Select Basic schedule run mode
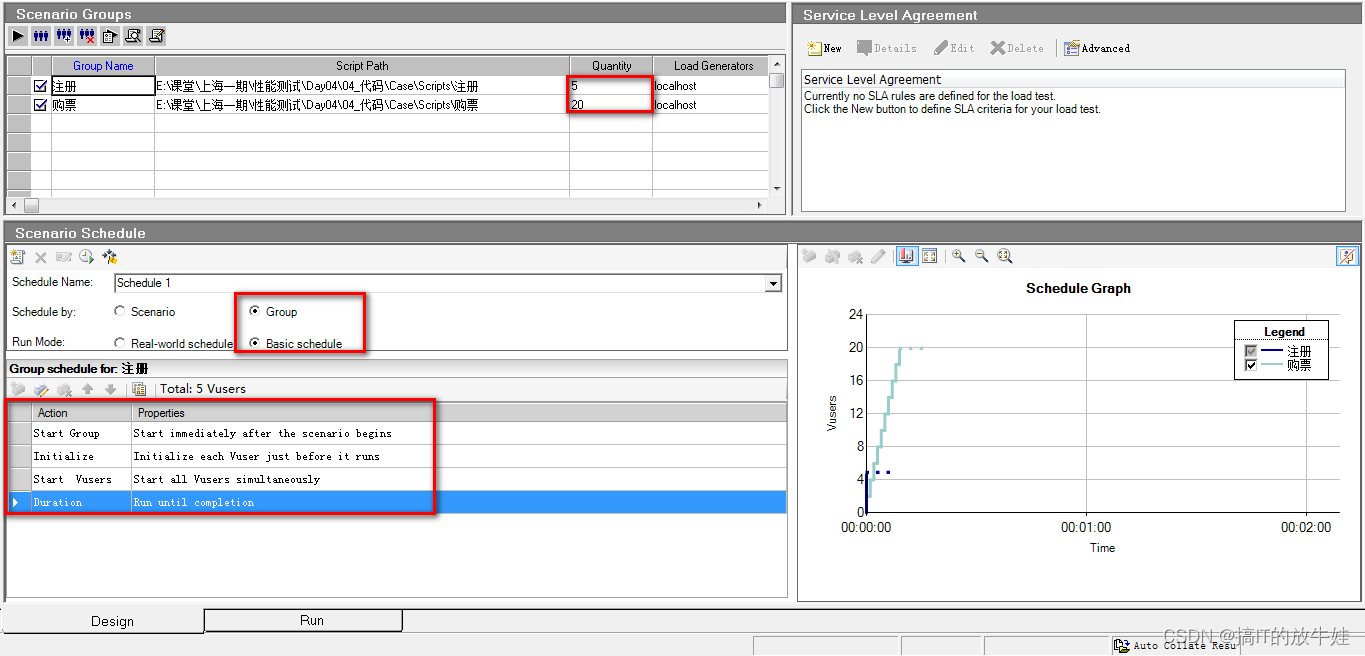1365x656 pixels. click(255, 343)
